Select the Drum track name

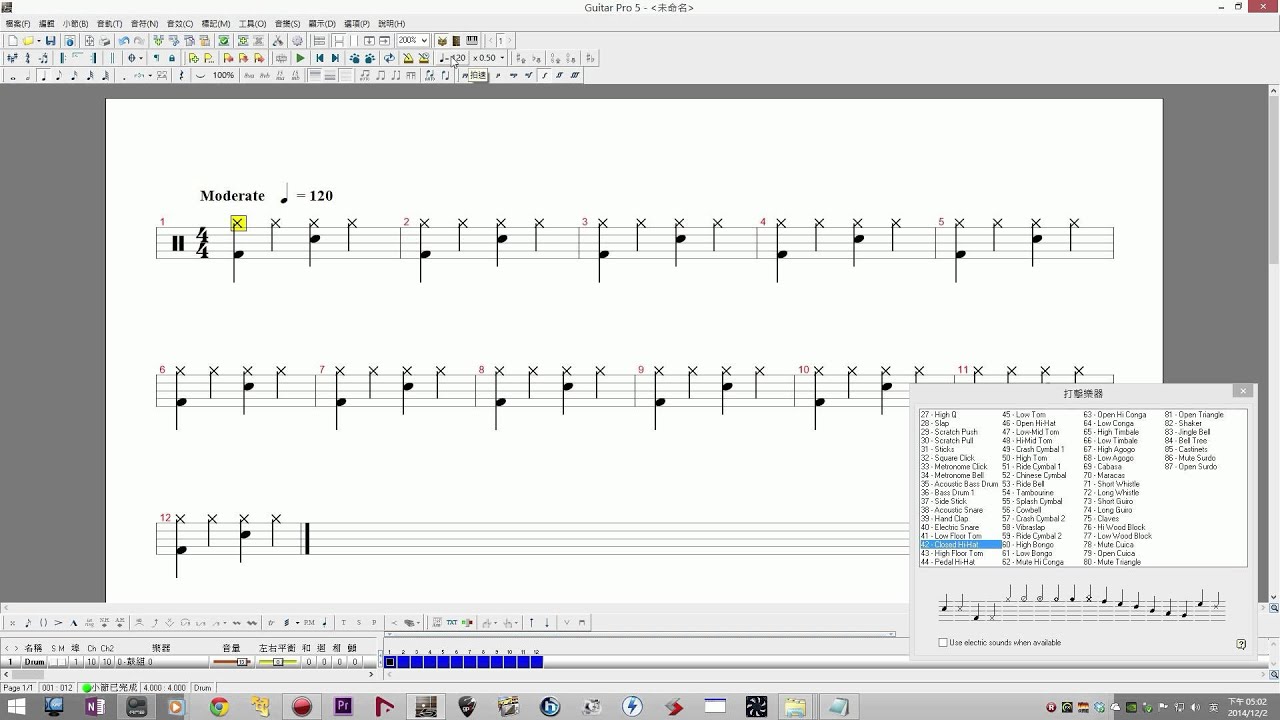tap(34, 662)
